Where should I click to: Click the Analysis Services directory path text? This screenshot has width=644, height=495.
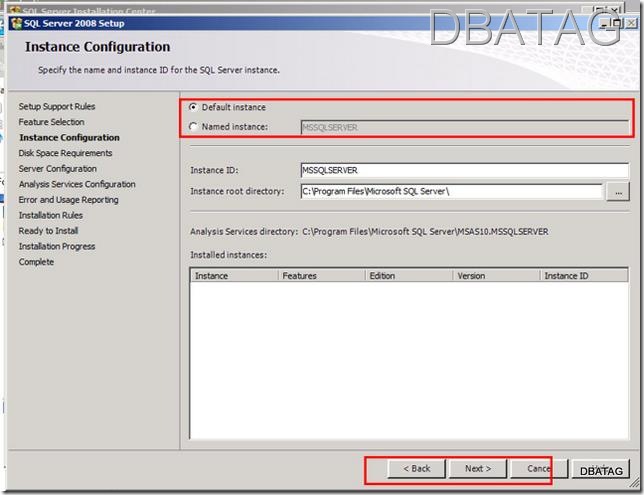click(x=425, y=232)
